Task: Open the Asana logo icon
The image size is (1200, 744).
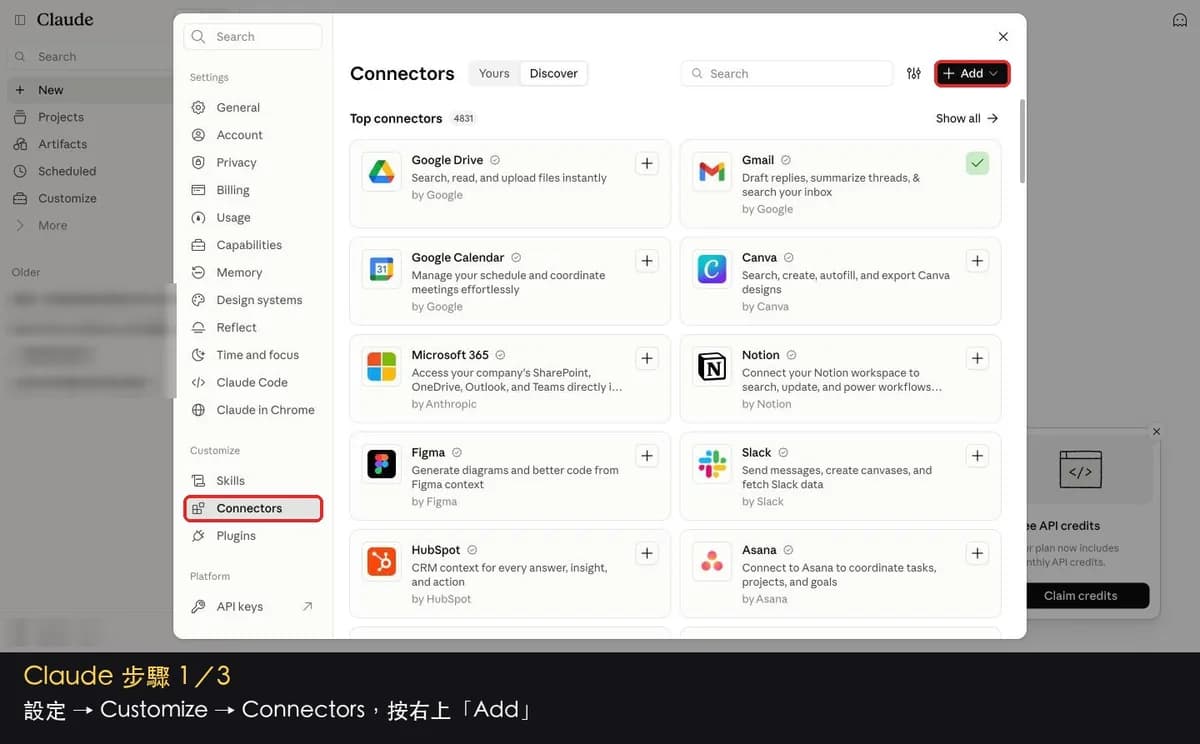Action: point(711,562)
